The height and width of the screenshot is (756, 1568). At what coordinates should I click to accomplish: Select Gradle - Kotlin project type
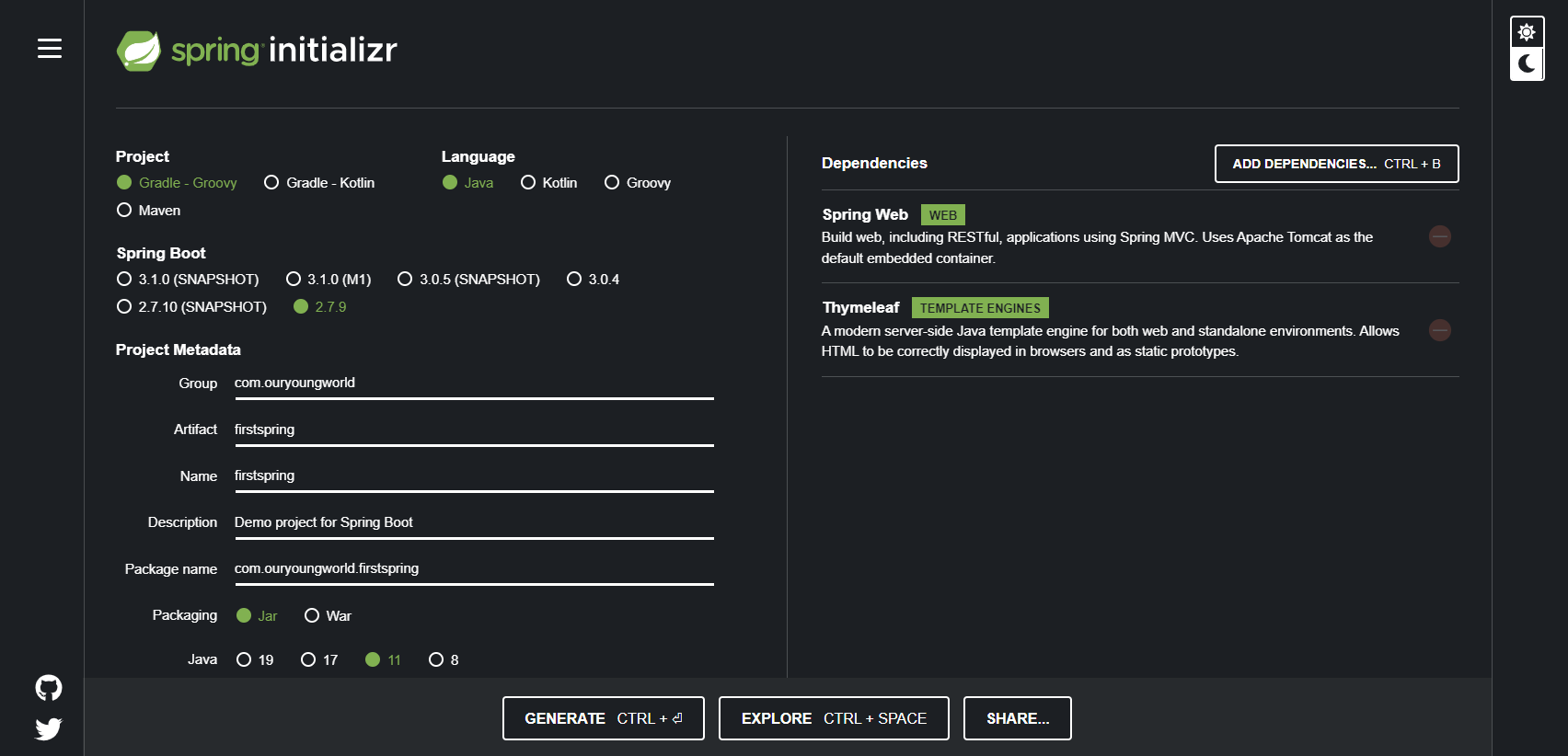pos(319,183)
